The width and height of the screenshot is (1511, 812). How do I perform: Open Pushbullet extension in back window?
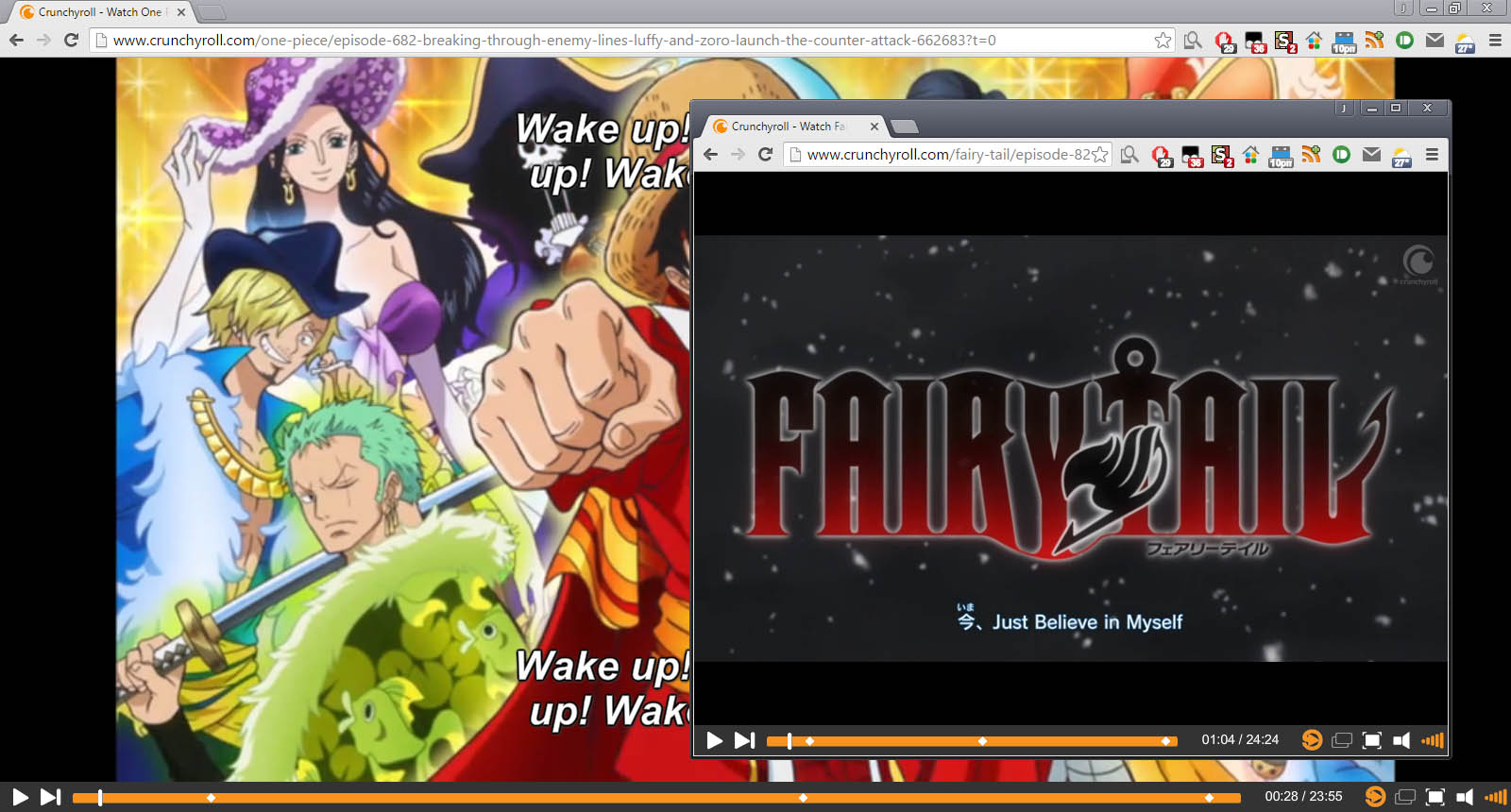pyautogui.click(x=1404, y=40)
